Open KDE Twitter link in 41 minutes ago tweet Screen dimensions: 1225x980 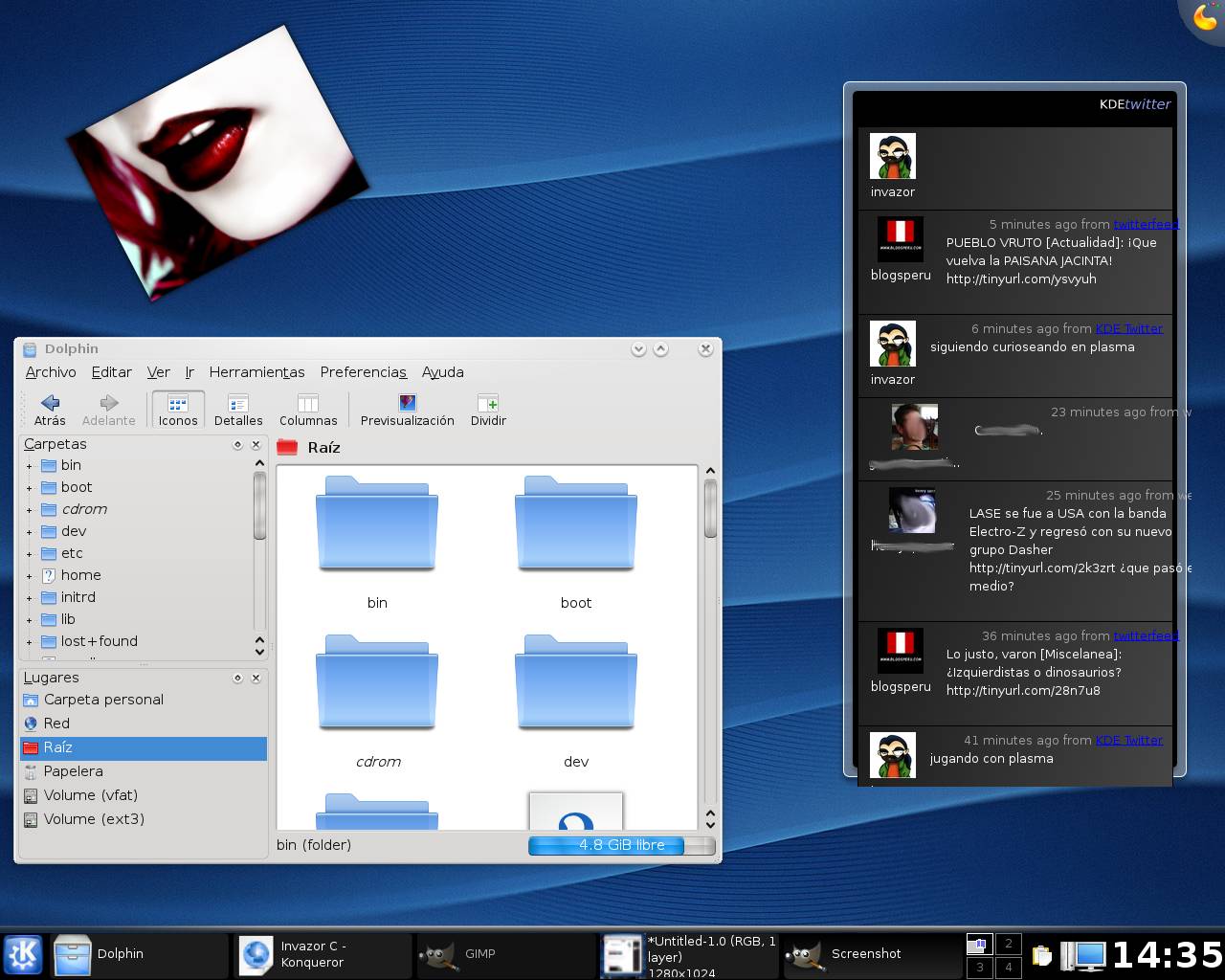pos(1129,740)
